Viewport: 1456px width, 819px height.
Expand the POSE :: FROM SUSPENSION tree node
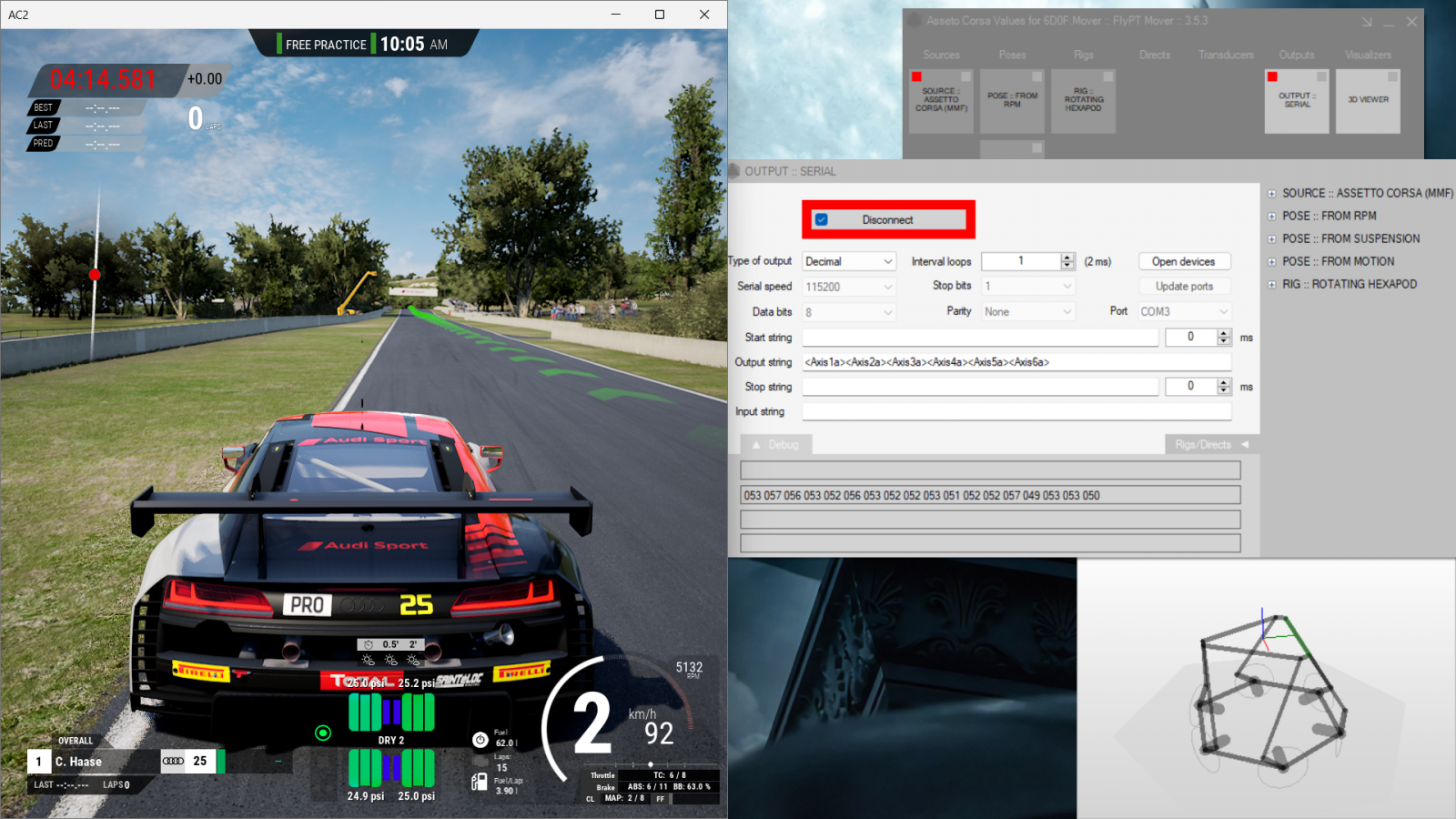point(1271,239)
